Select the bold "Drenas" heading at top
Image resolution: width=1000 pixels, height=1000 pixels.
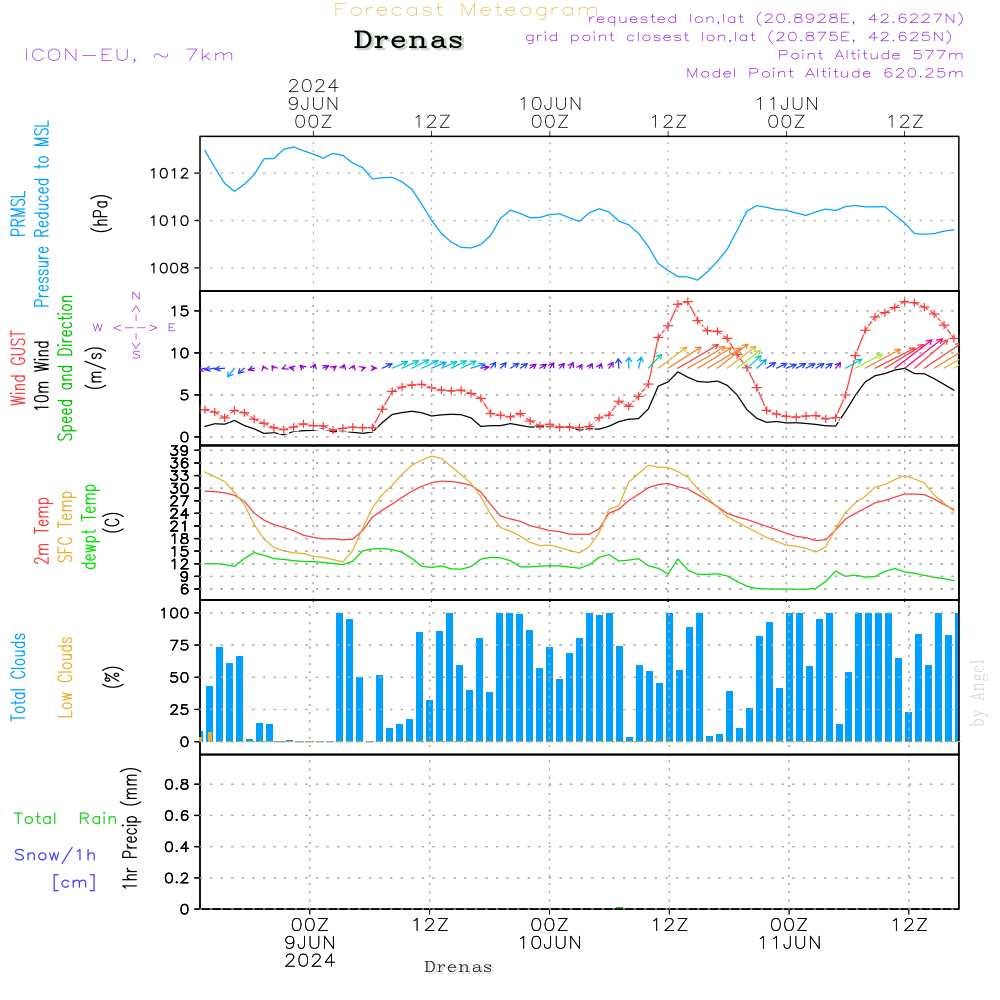409,40
